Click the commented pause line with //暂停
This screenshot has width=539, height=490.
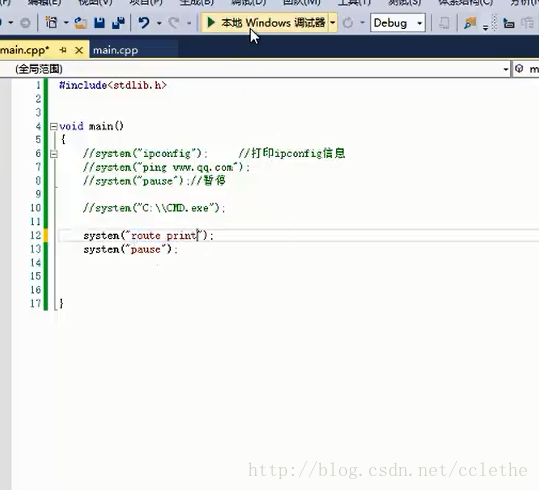pos(154,181)
